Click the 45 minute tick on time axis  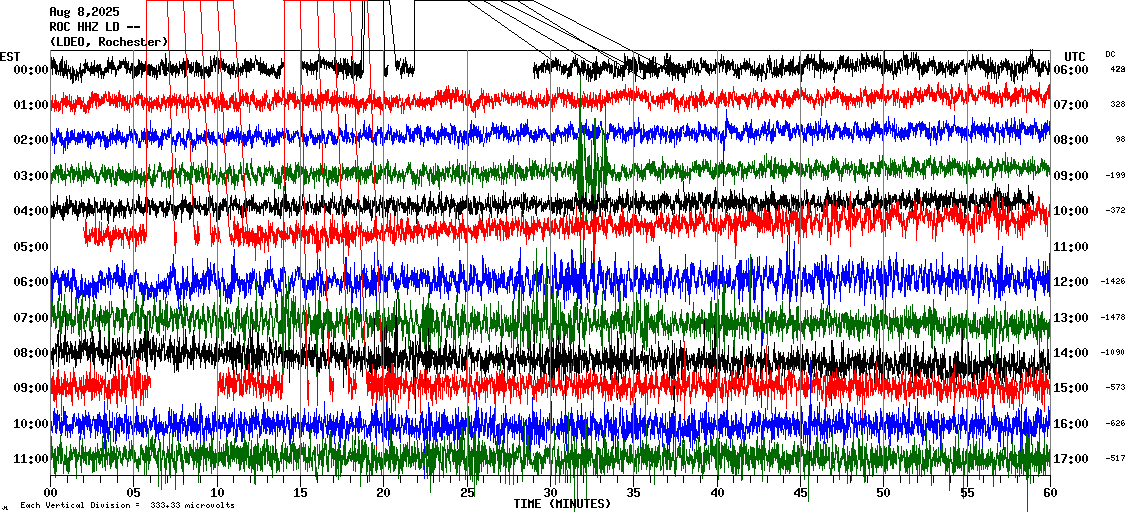point(800,493)
